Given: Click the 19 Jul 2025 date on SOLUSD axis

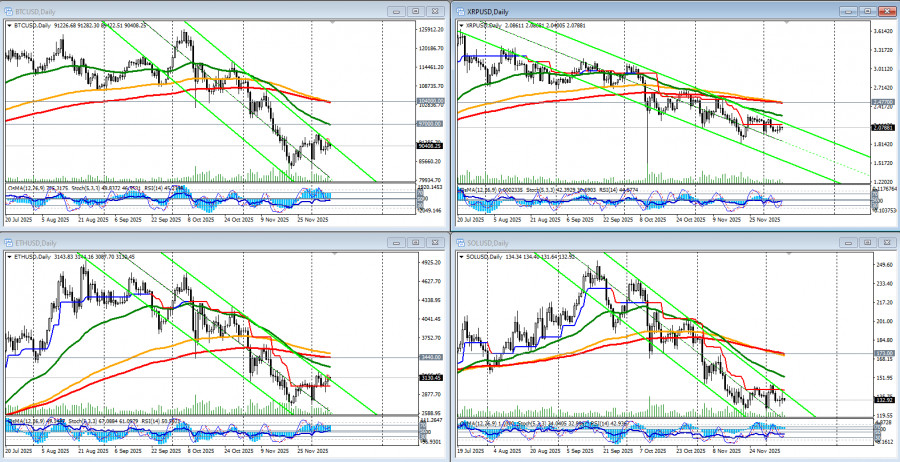Looking at the screenshot, I should coord(471,452).
